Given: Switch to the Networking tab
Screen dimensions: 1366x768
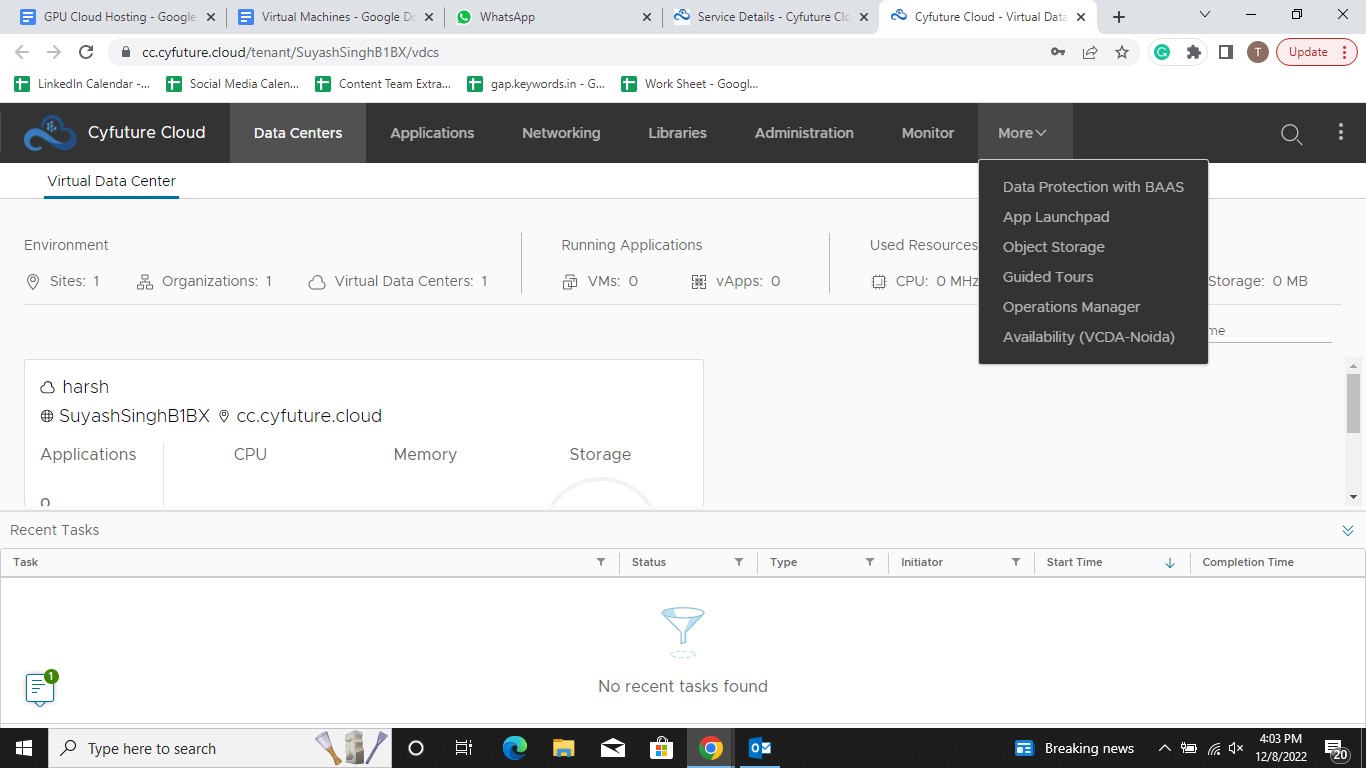Looking at the screenshot, I should 561,133.
